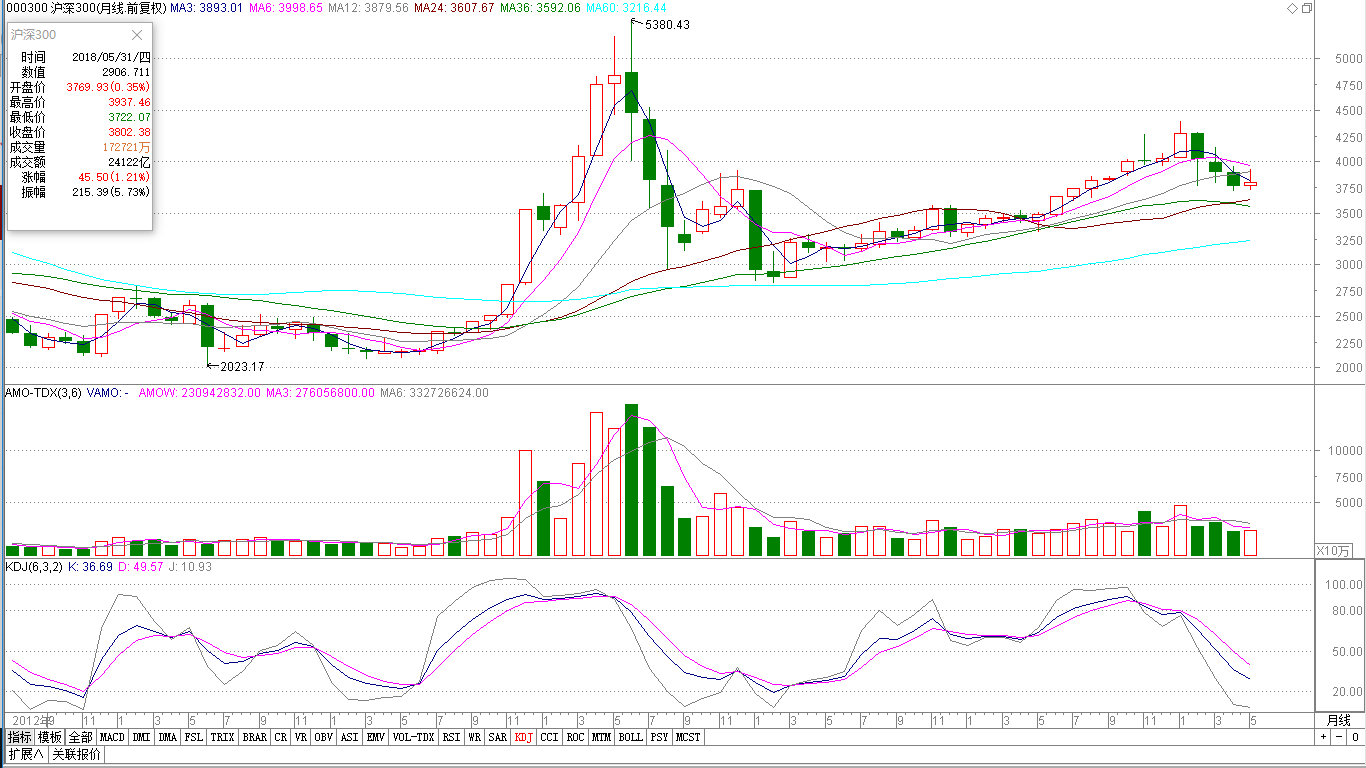Viewport: 1366px width, 768px height.
Task: Switch indicator to OBV
Action: pos(323,737)
